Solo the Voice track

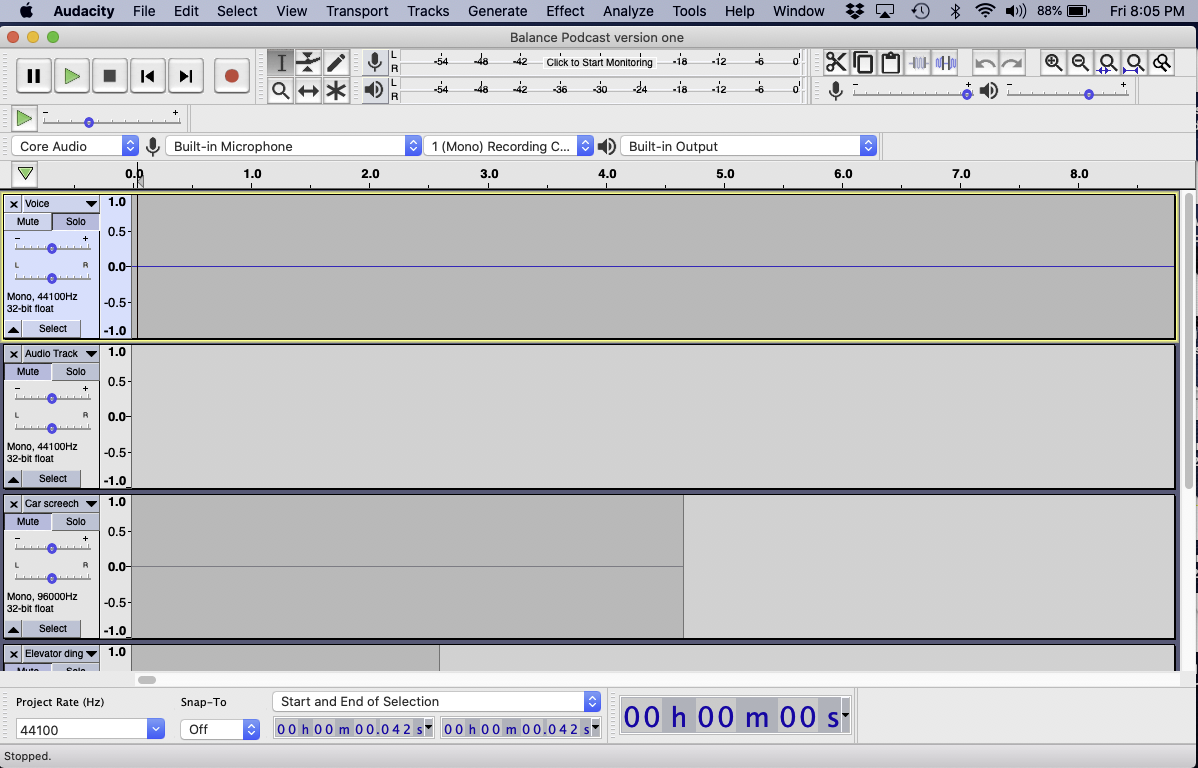76,222
